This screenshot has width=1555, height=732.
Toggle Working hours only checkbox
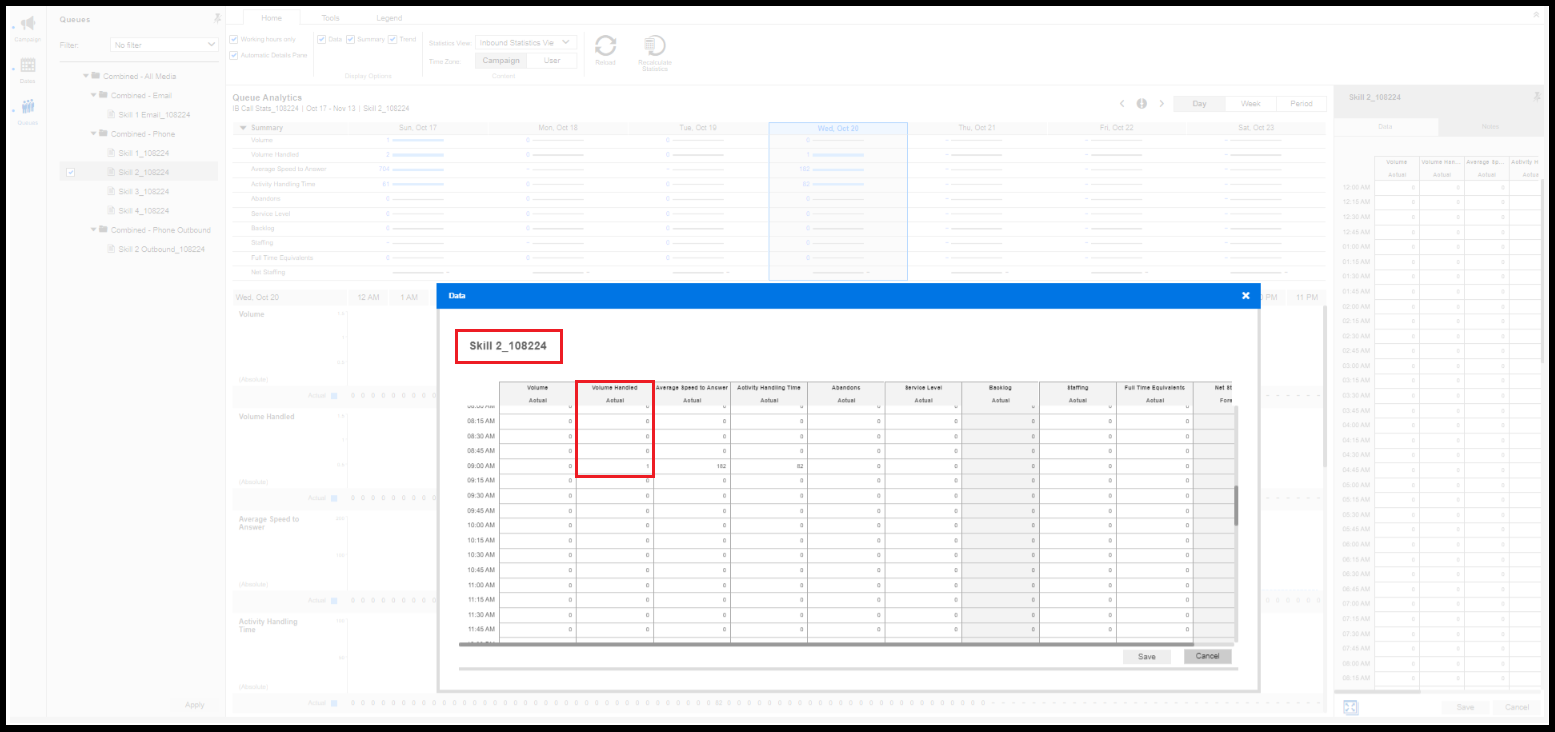click(x=234, y=39)
